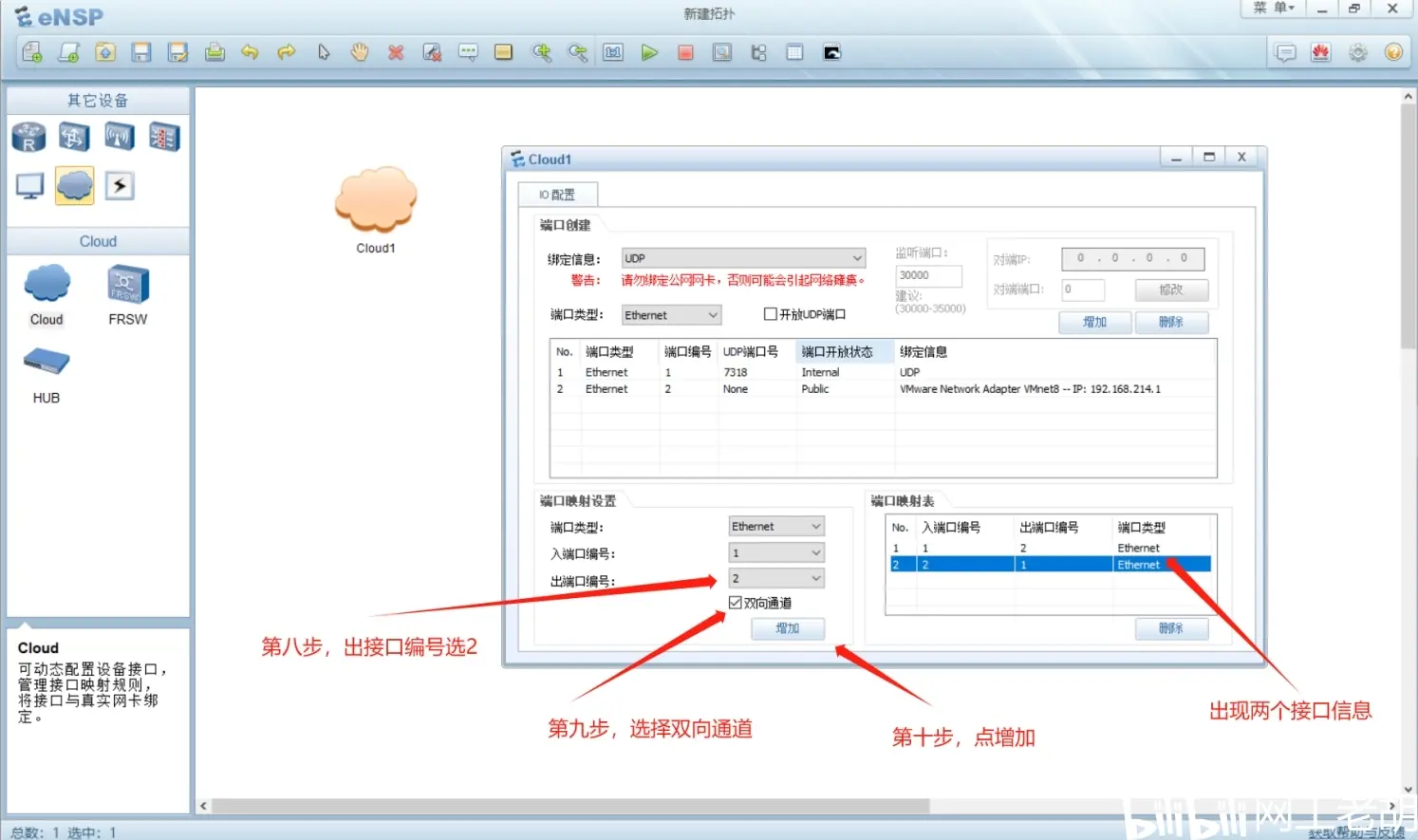Click the 对端端口 input field

click(1083, 289)
